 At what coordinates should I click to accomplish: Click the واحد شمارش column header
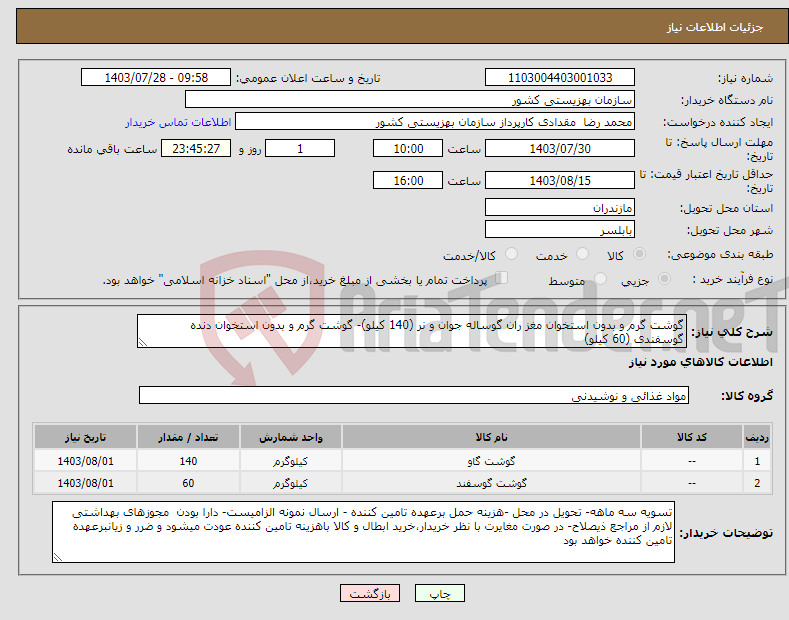pyautogui.click(x=290, y=437)
